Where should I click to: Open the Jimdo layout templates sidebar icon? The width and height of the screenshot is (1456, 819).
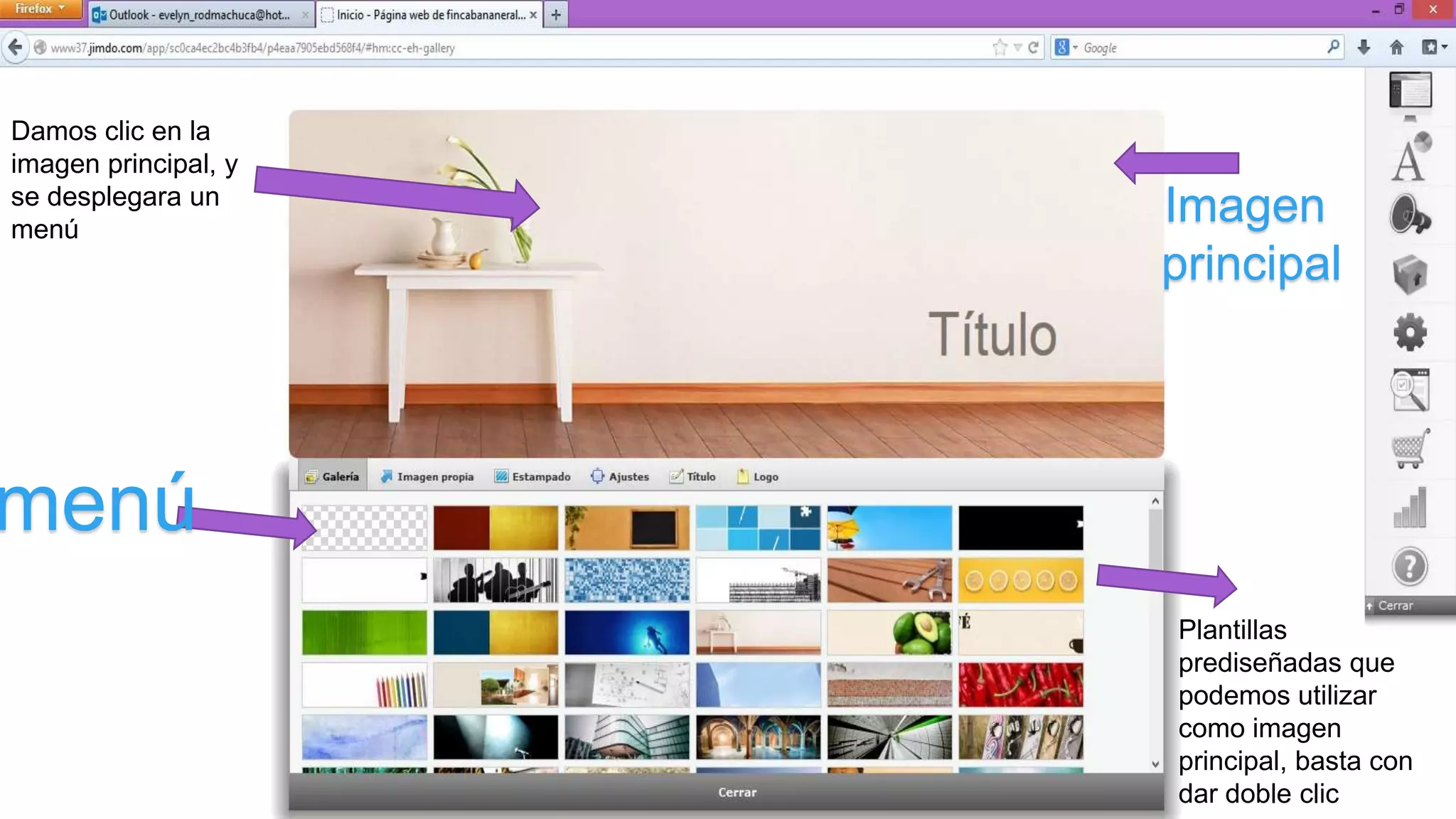click(1410, 95)
